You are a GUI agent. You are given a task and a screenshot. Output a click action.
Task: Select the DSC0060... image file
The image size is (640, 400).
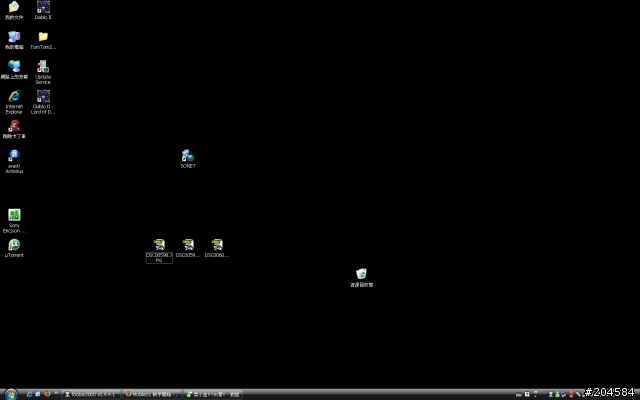click(x=217, y=248)
